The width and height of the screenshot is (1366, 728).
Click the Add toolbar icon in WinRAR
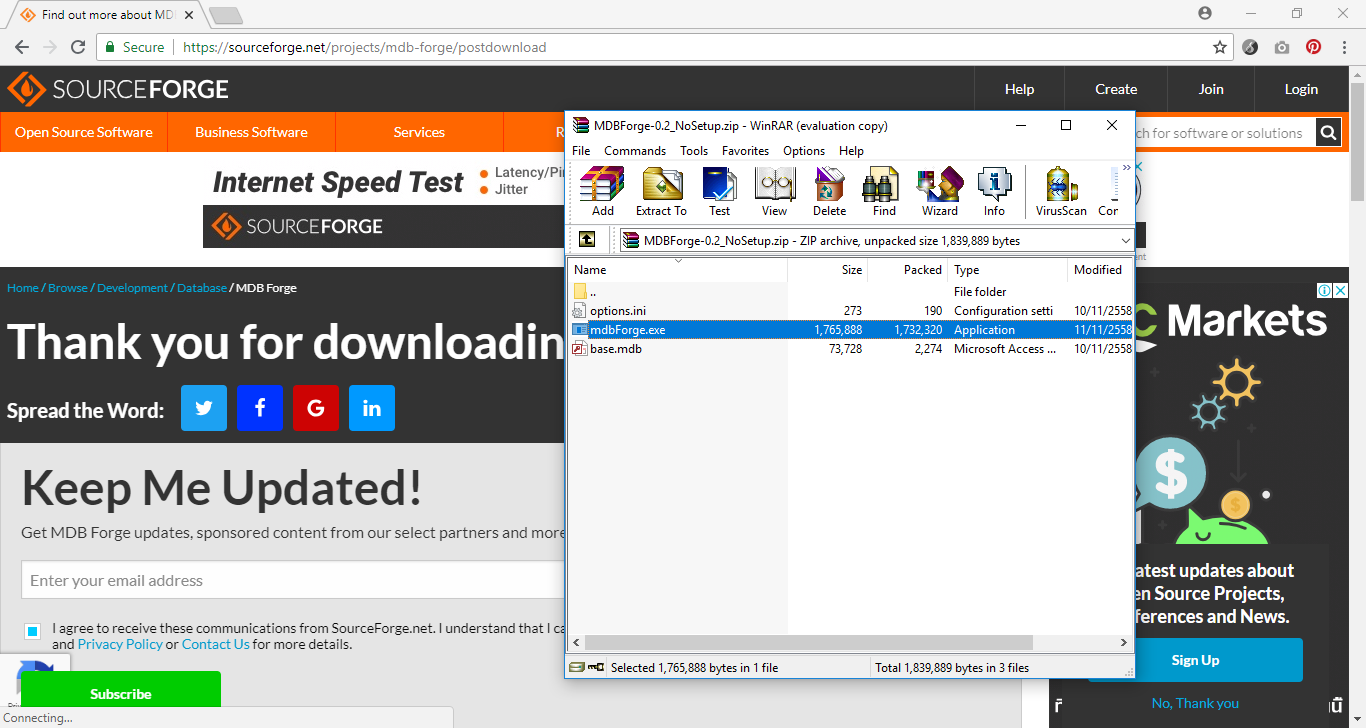pos(602,191)
